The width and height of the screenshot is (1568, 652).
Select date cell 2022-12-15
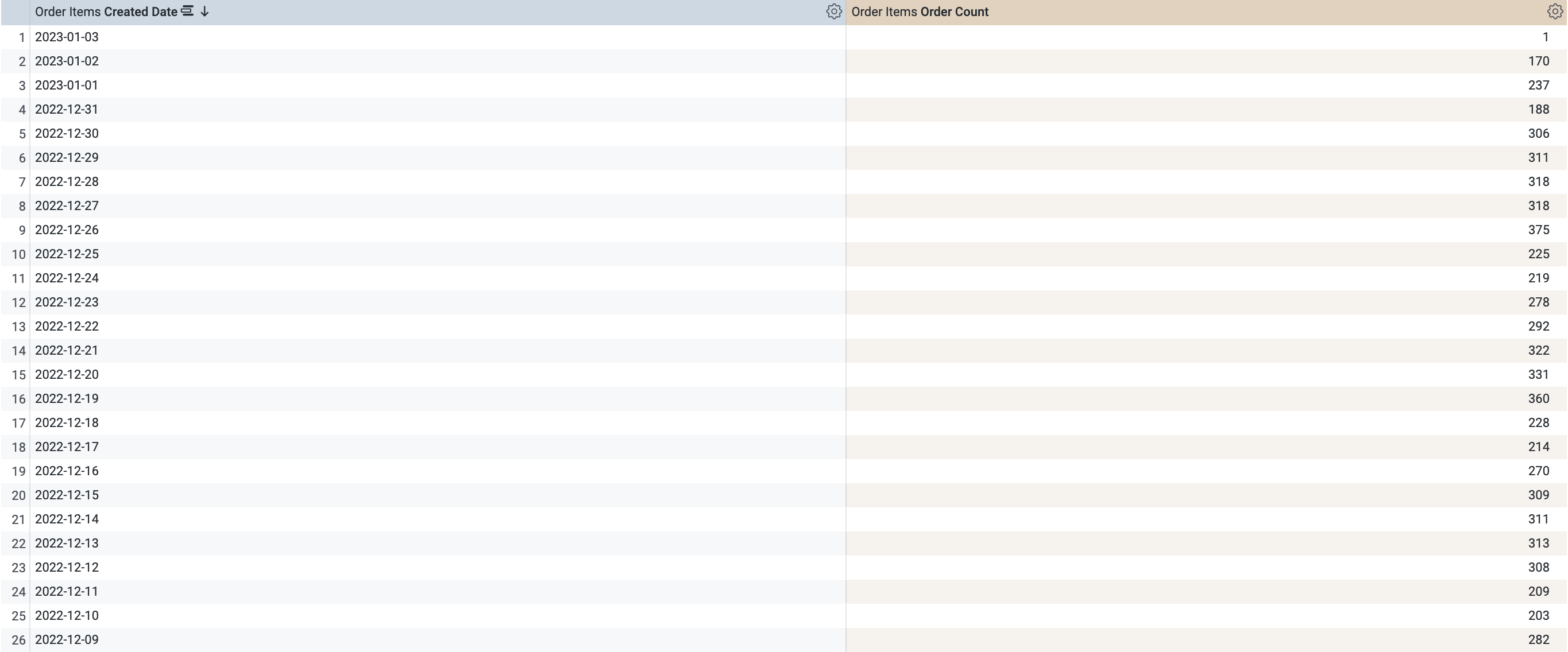click(x=67, y=495)
